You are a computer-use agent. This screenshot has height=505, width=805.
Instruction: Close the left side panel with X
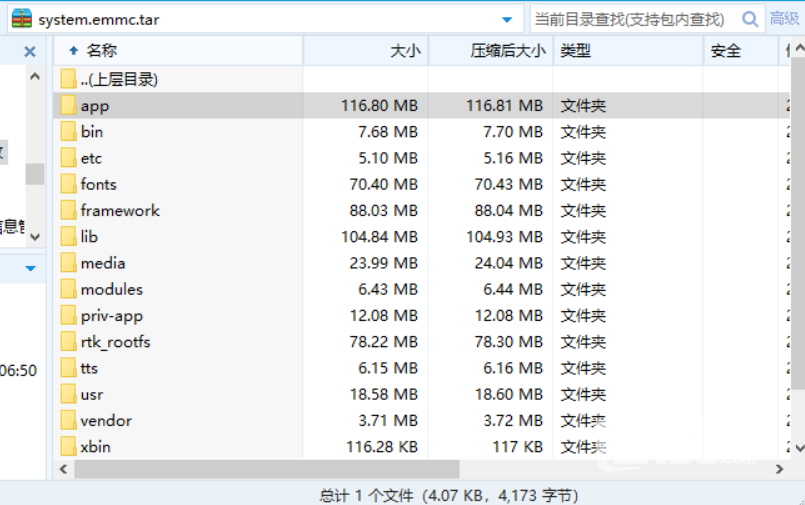click(x=30, y=51)
